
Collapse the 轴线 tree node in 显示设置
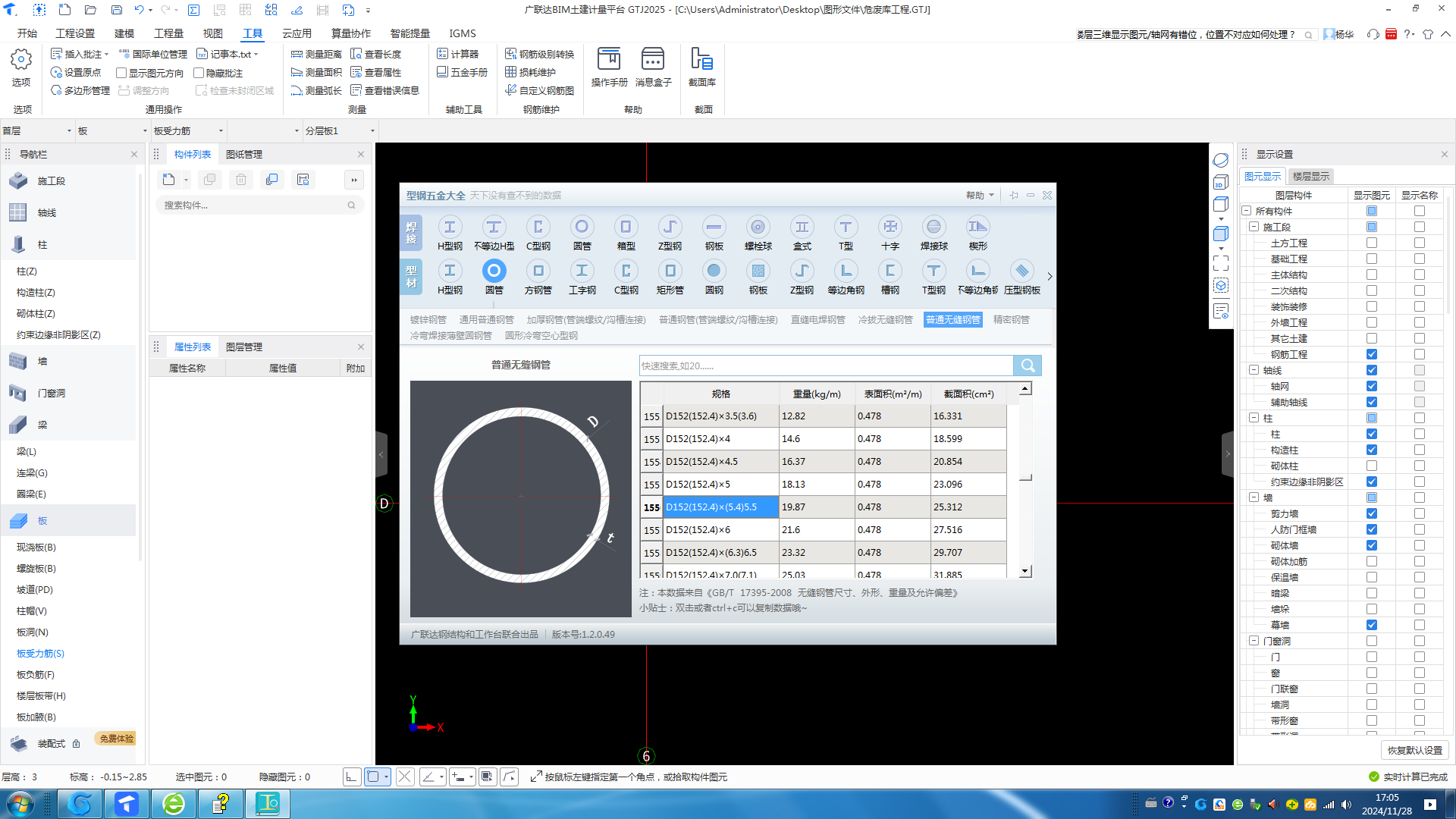pos(1254,370)
